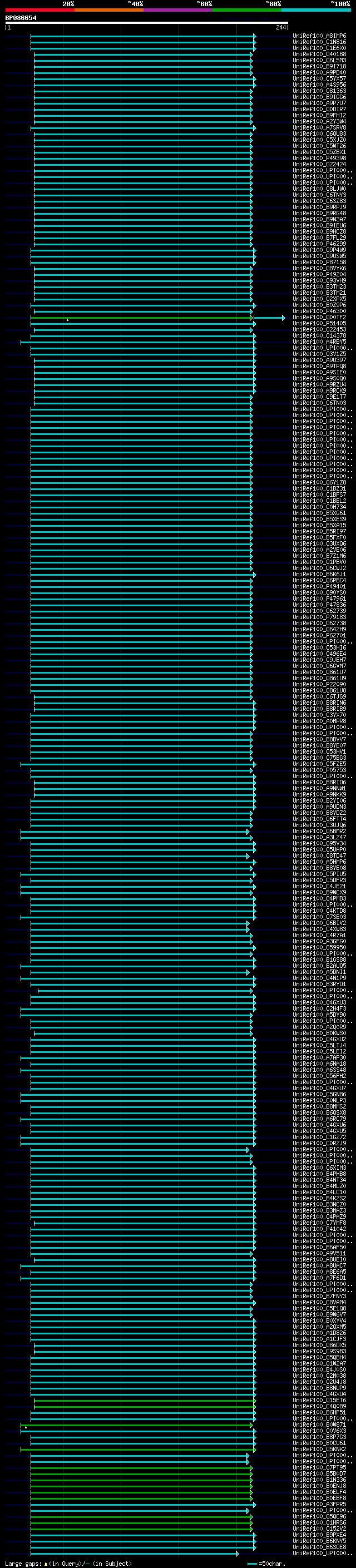This screenshot has width=356, height=1568.
Task: Select hit UniRef100_Q6BIV2
Action: 319,923
